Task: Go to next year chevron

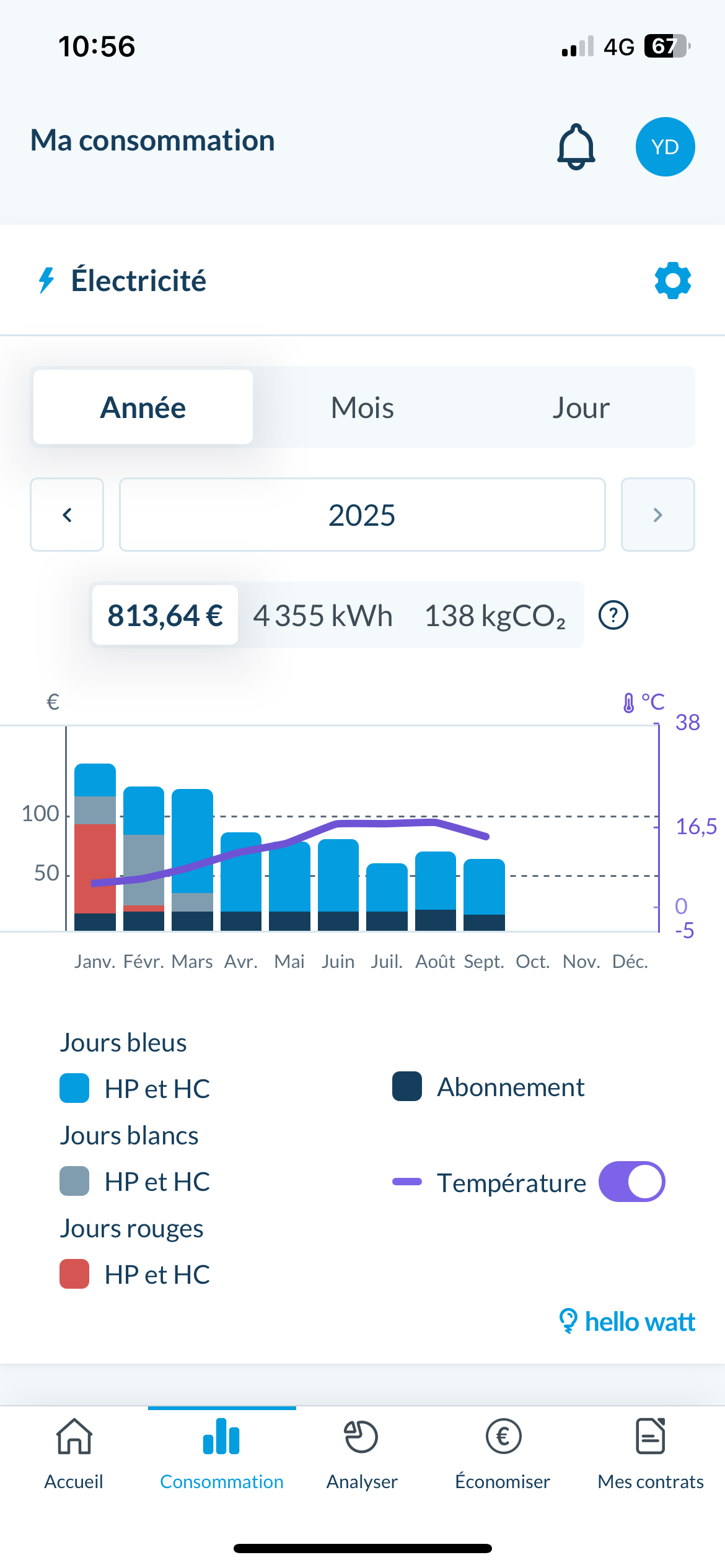Action: coord(657,515)
